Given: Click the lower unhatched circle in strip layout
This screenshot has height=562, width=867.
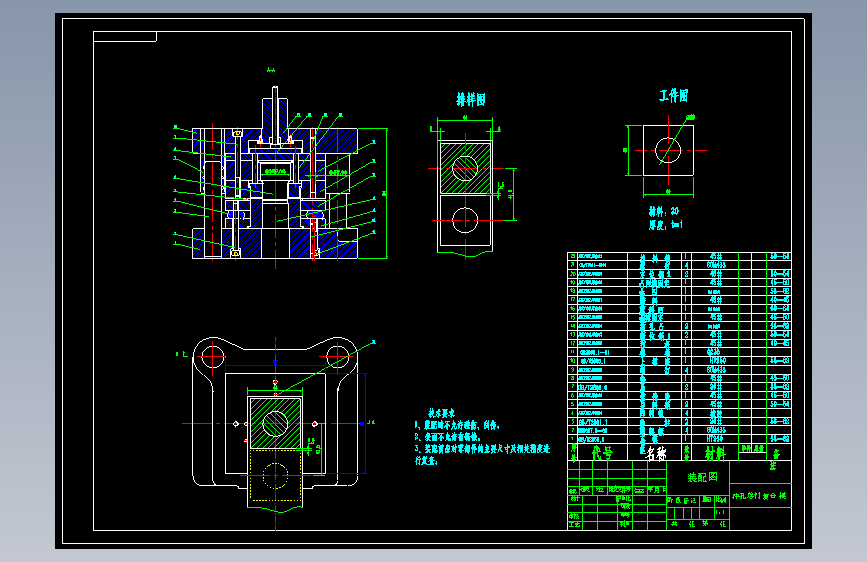Looking at the screenshot, I should (465, 220).
